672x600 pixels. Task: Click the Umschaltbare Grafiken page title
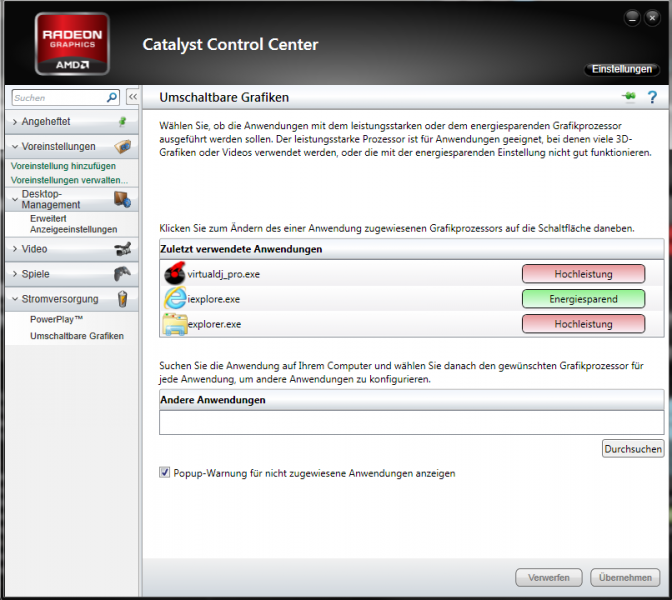[x=224, y=97]
